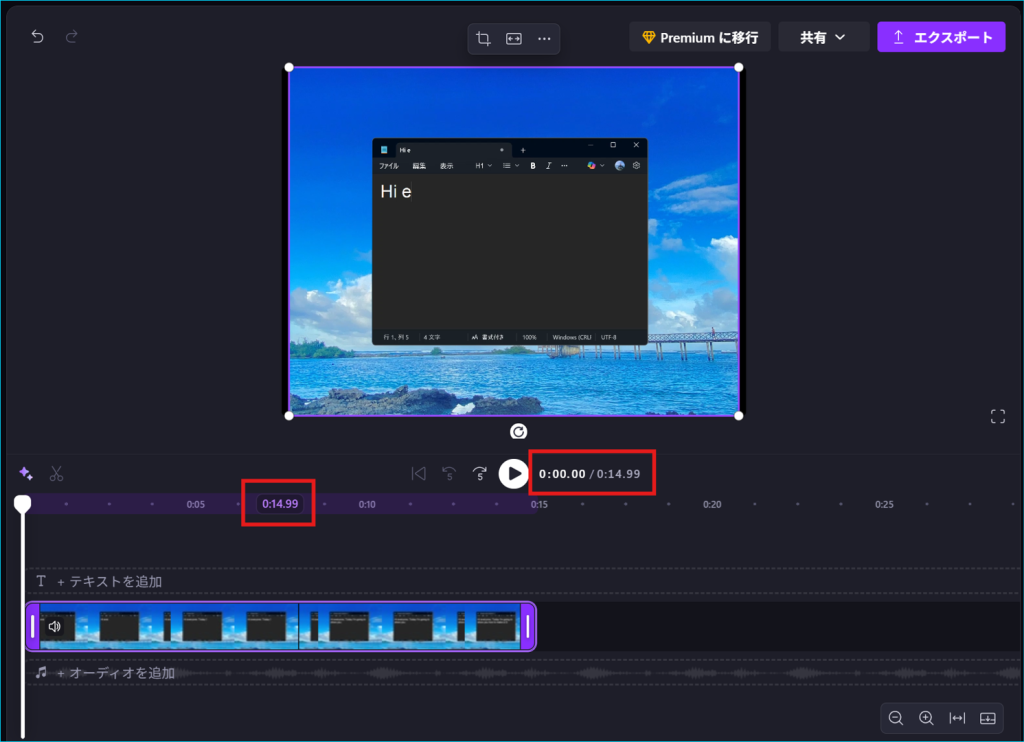Image resolution: width=1024 pixels, height=742 pixels.
Task: Click the redo arrow icon
Action: [71, 37]
